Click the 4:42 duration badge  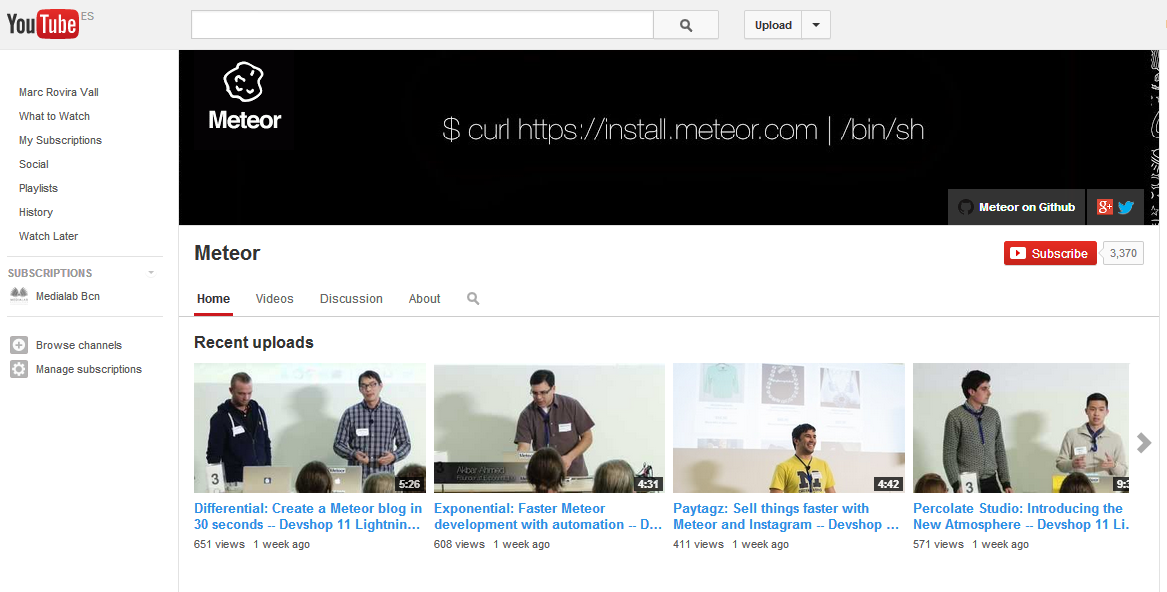coord(889,484)
